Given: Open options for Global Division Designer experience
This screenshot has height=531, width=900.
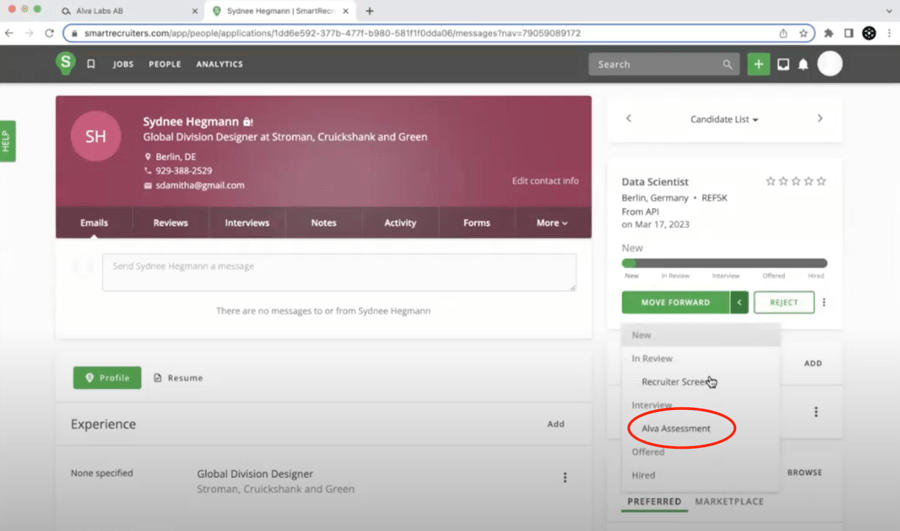Looking at the screenshot, I should click(x=565, y=478).
